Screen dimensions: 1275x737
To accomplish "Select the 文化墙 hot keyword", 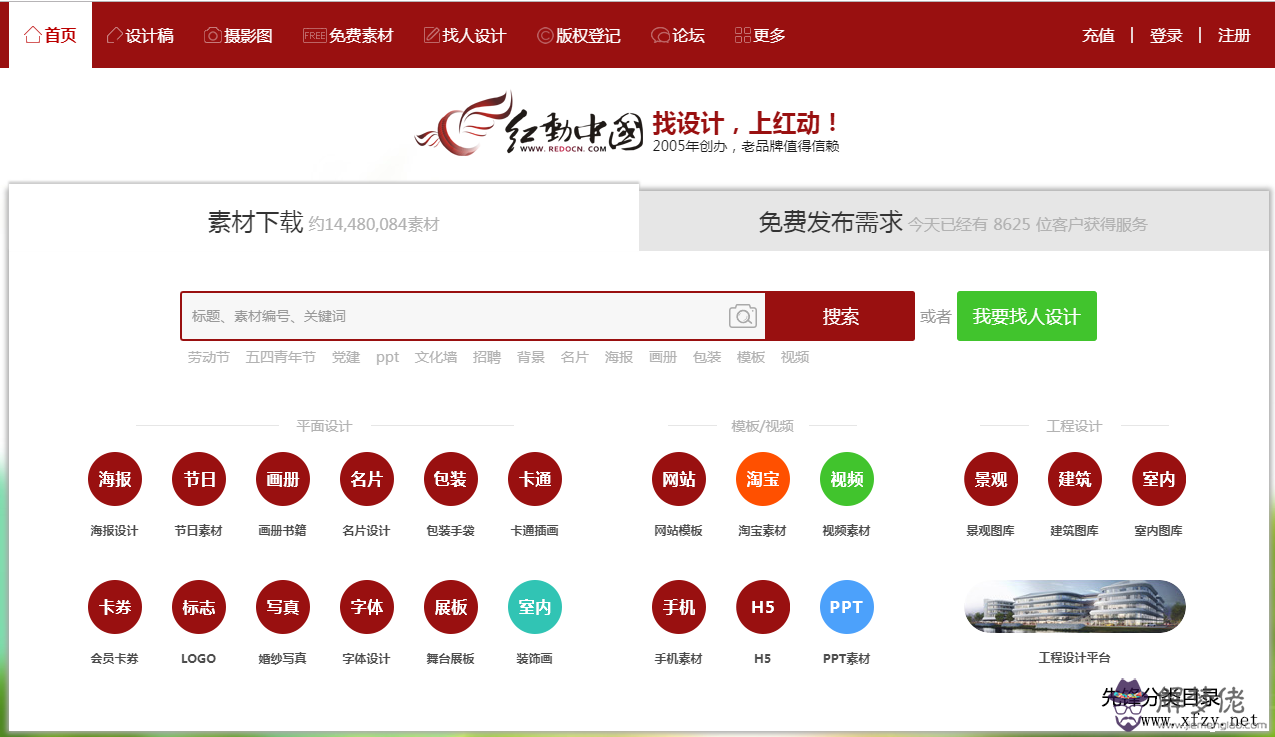I will coord(436,357).
